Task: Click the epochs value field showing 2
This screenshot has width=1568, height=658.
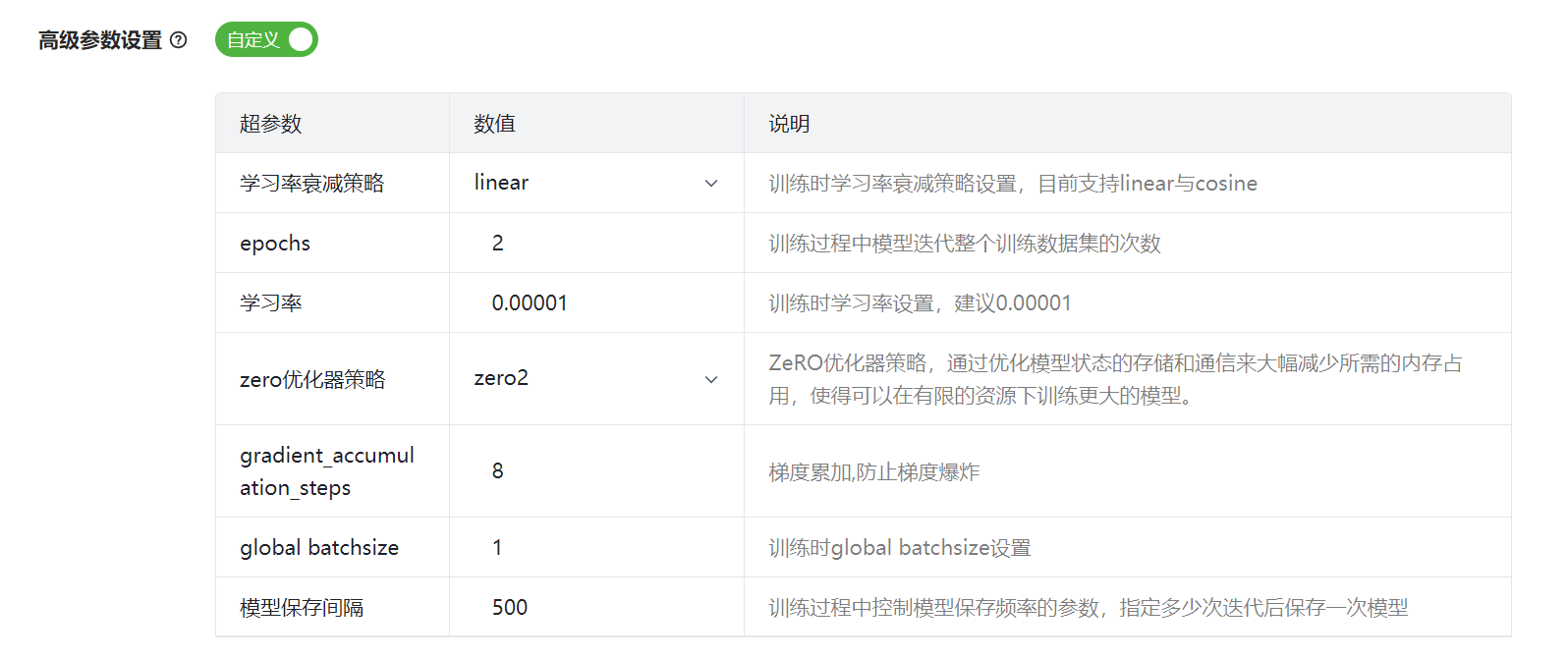Action: [596, 243]
